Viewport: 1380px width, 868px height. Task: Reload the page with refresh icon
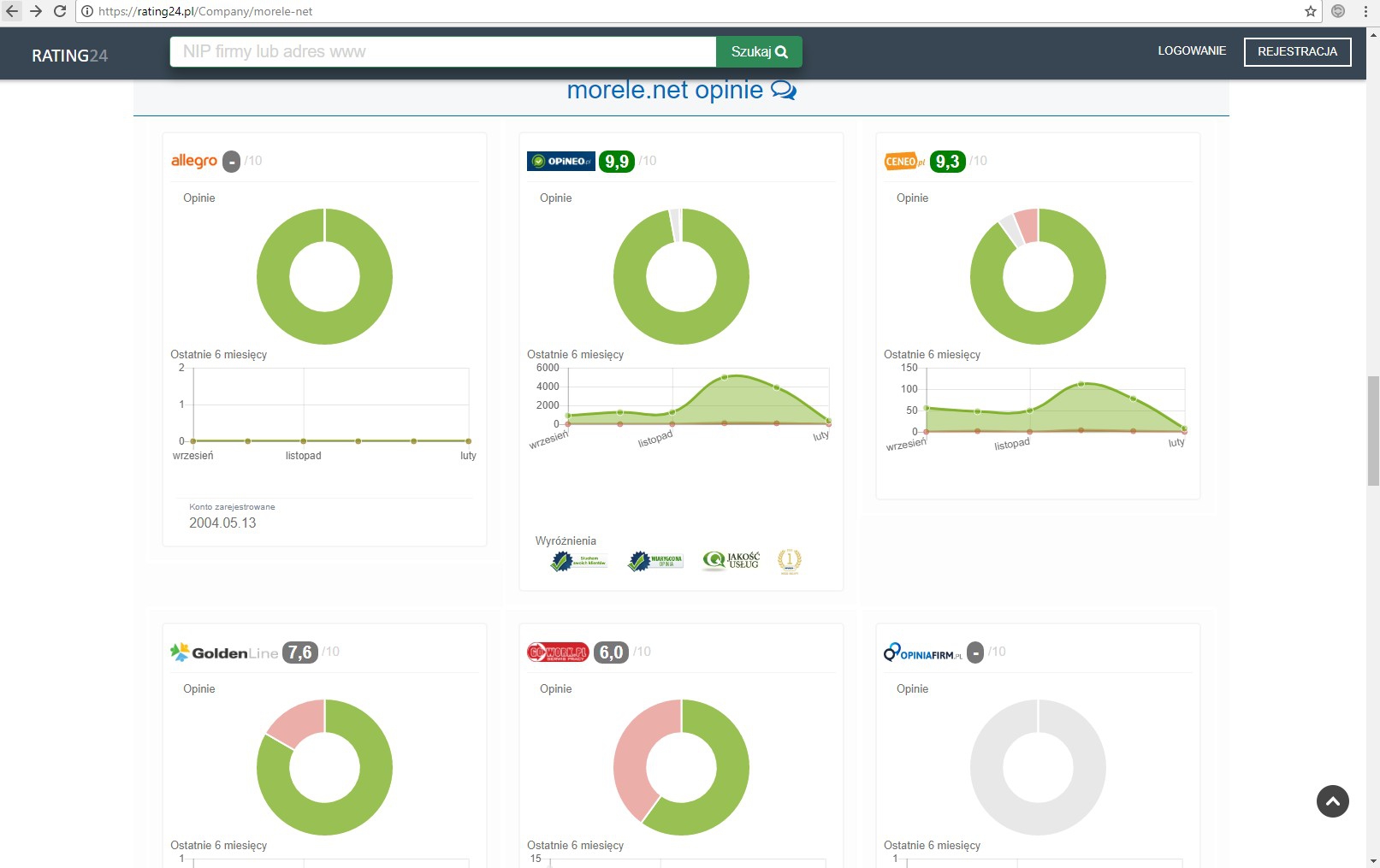(x=60, y=11)
